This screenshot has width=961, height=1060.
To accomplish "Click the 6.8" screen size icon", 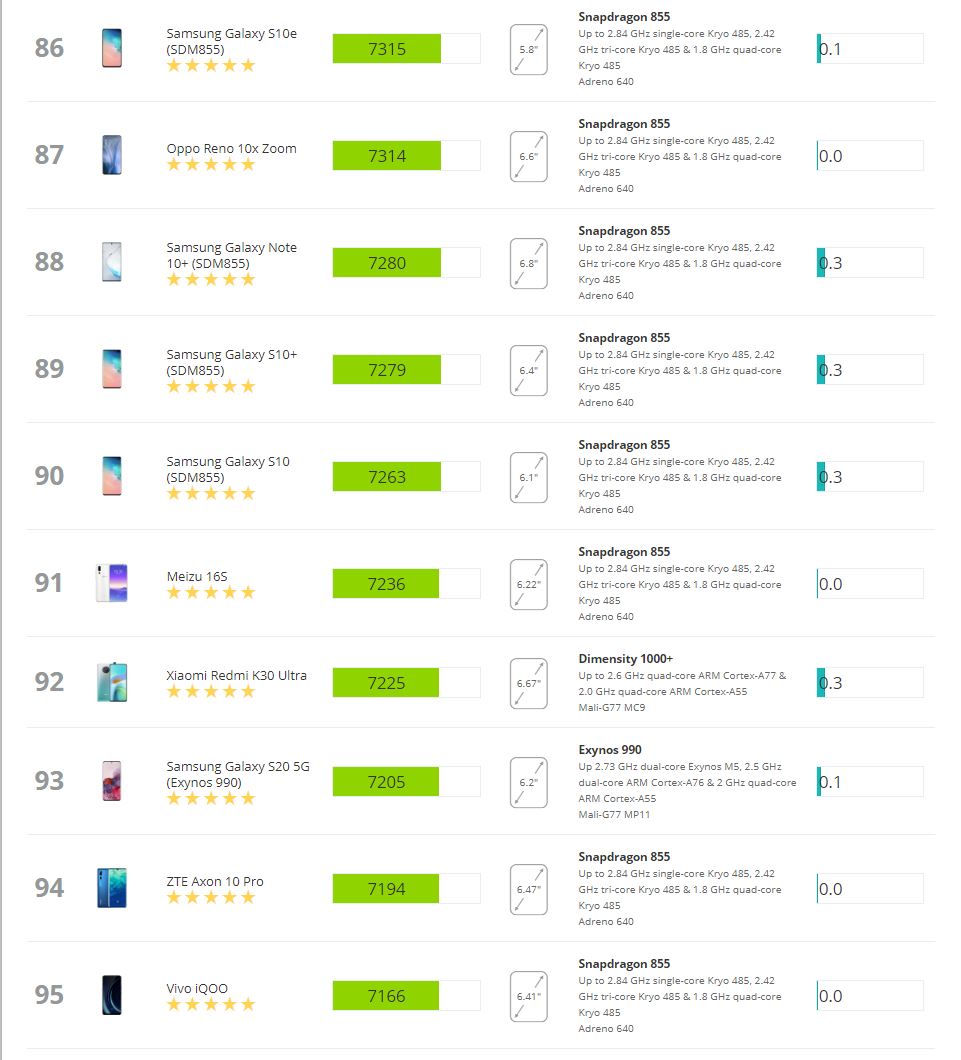I will (x=528, y=263).
